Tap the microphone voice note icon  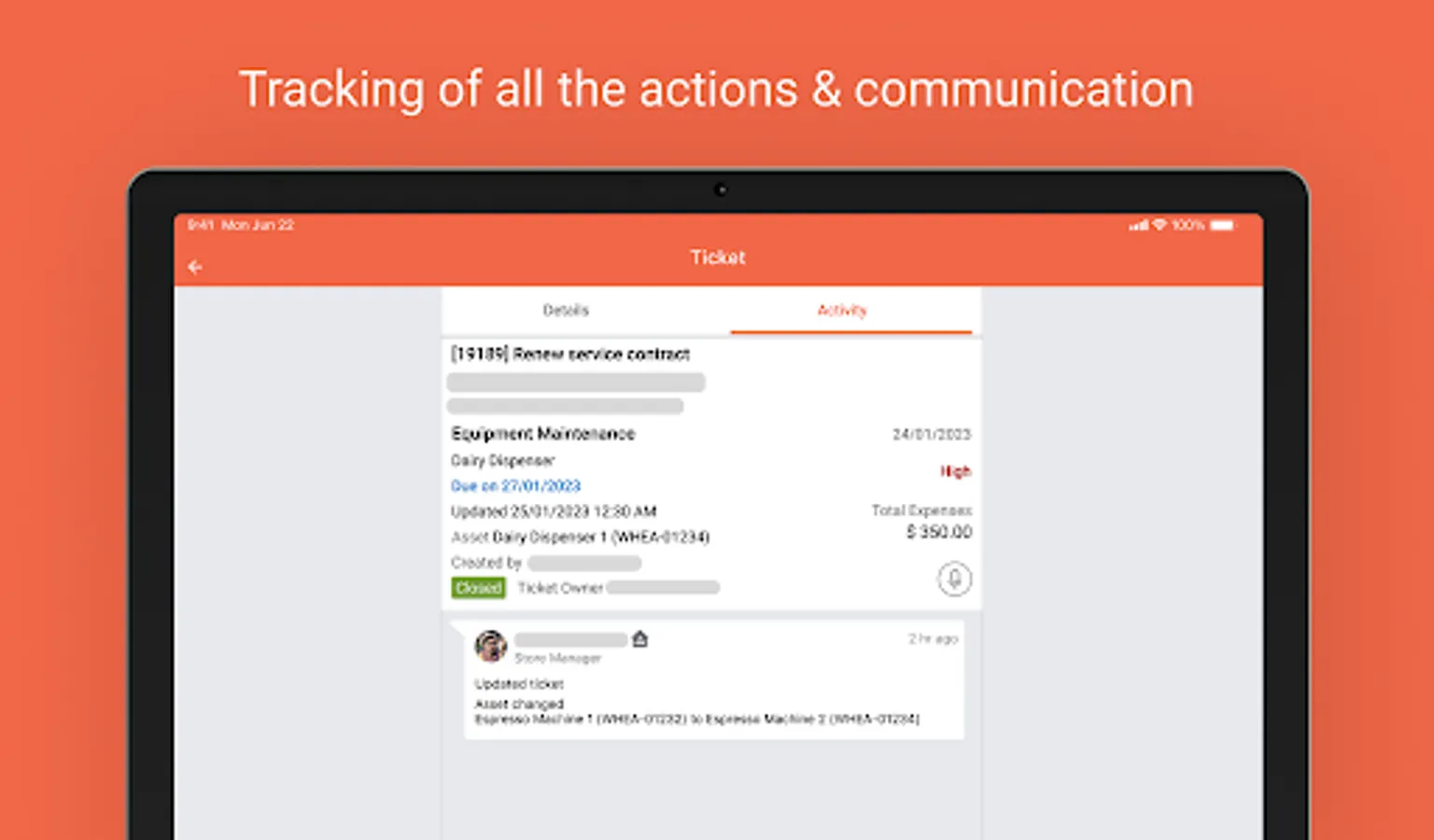tap(954, 579)
